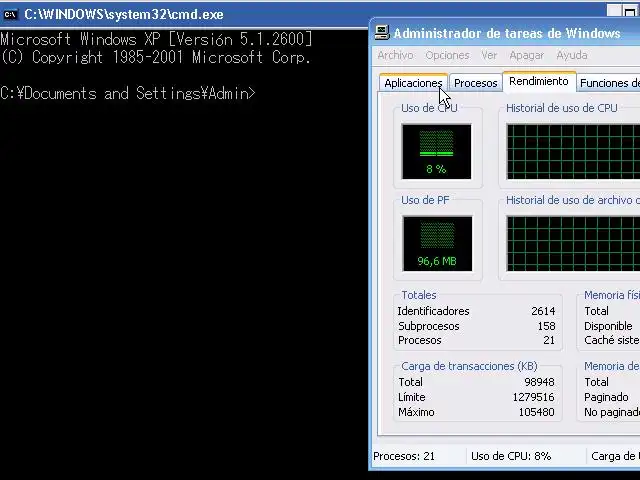The width and height of the screenshot is (640, 480).
Task: Open the Ver menu
Action: tap(489, 55)
